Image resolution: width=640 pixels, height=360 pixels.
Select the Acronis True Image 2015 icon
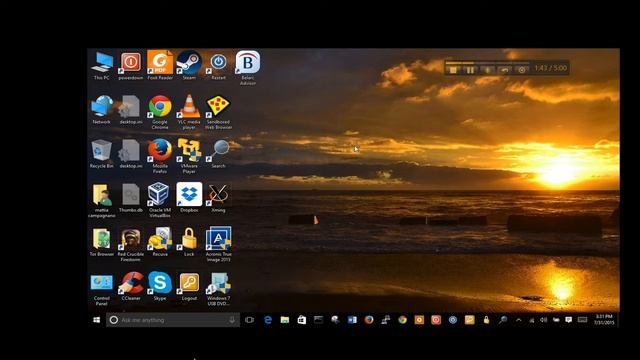coord(218,244)
